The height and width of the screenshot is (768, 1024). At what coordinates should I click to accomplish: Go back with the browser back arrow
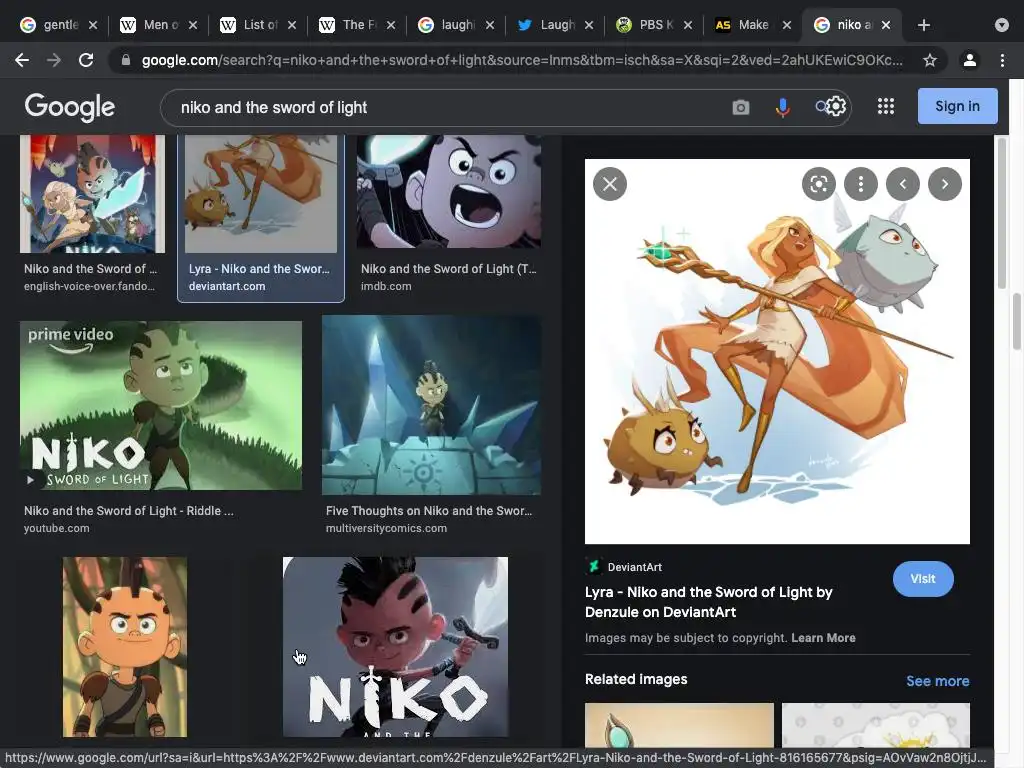22,60
